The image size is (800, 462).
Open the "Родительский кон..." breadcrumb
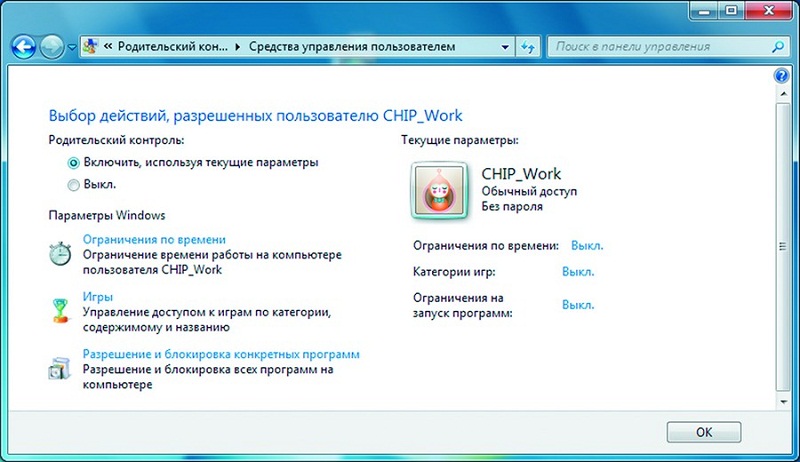173,46
